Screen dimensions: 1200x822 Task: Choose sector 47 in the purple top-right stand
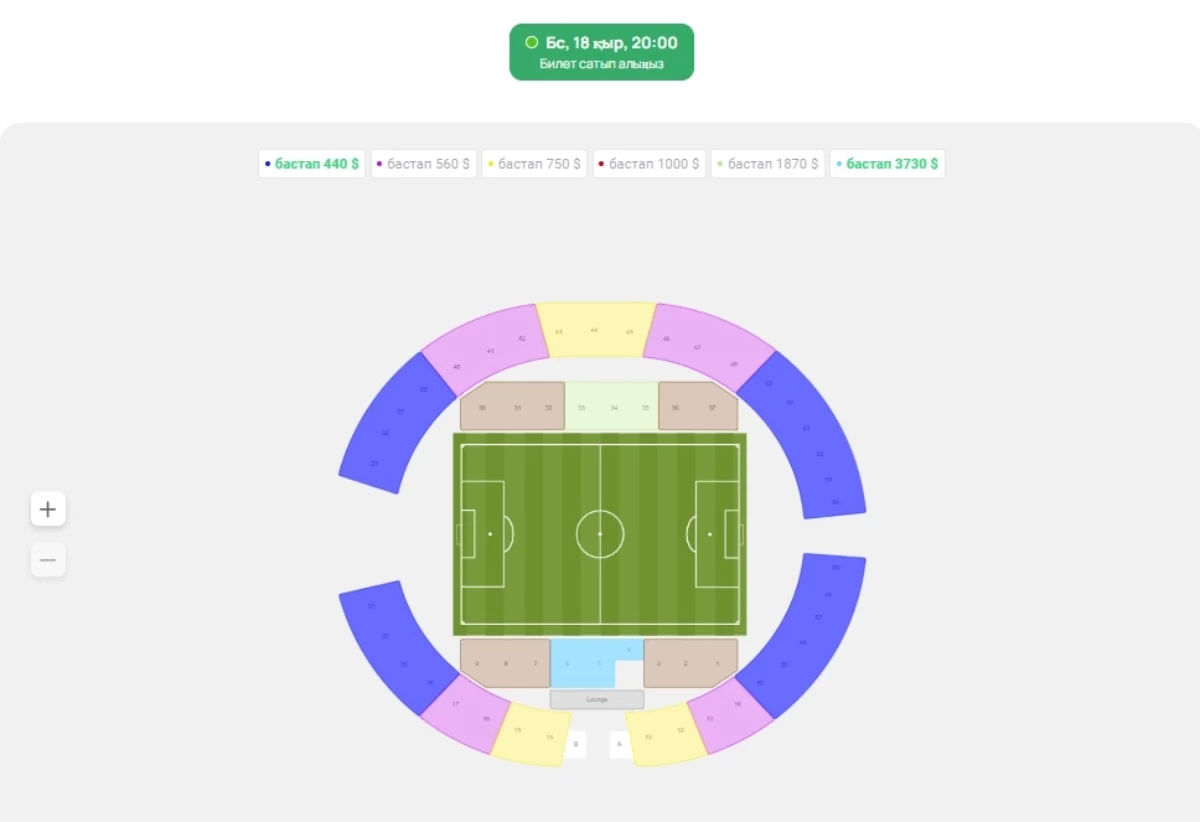coord(697,348)
